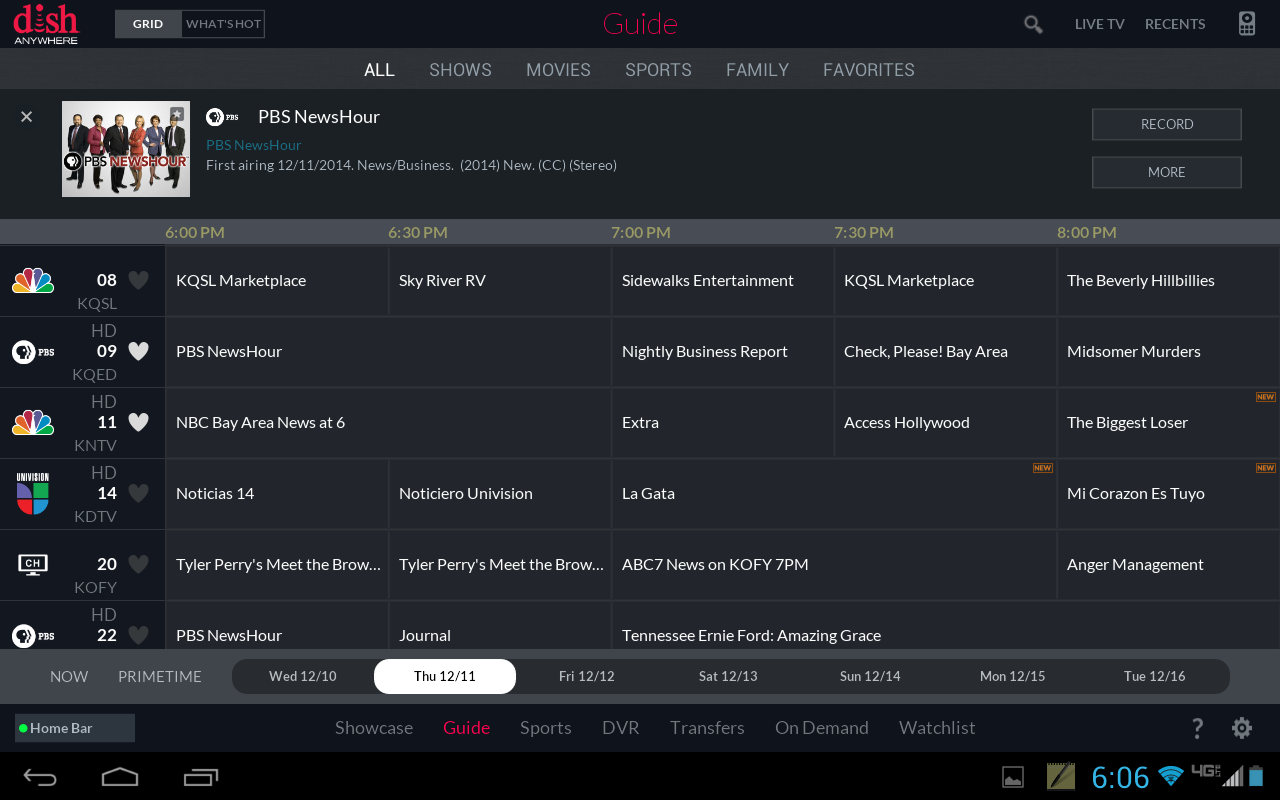Select Tennessee Ernie Ford: Amazing Grace
Image resolution: width=1280 pixels, height=800 pixels.
click(x=946, y=626)
